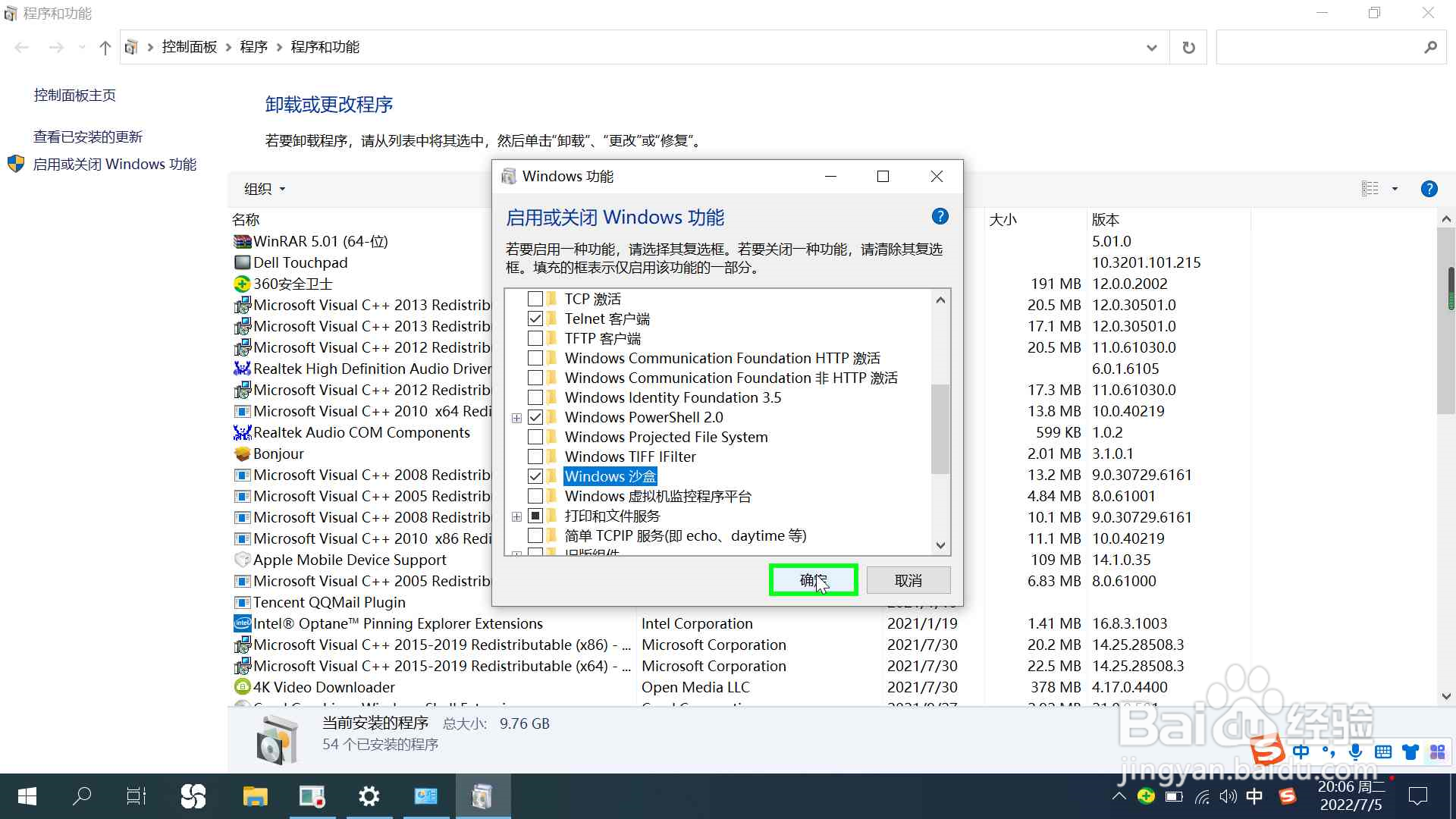Sort by the 名称 column header
This screenshot has width=1456, height=819.
[246, 220]
